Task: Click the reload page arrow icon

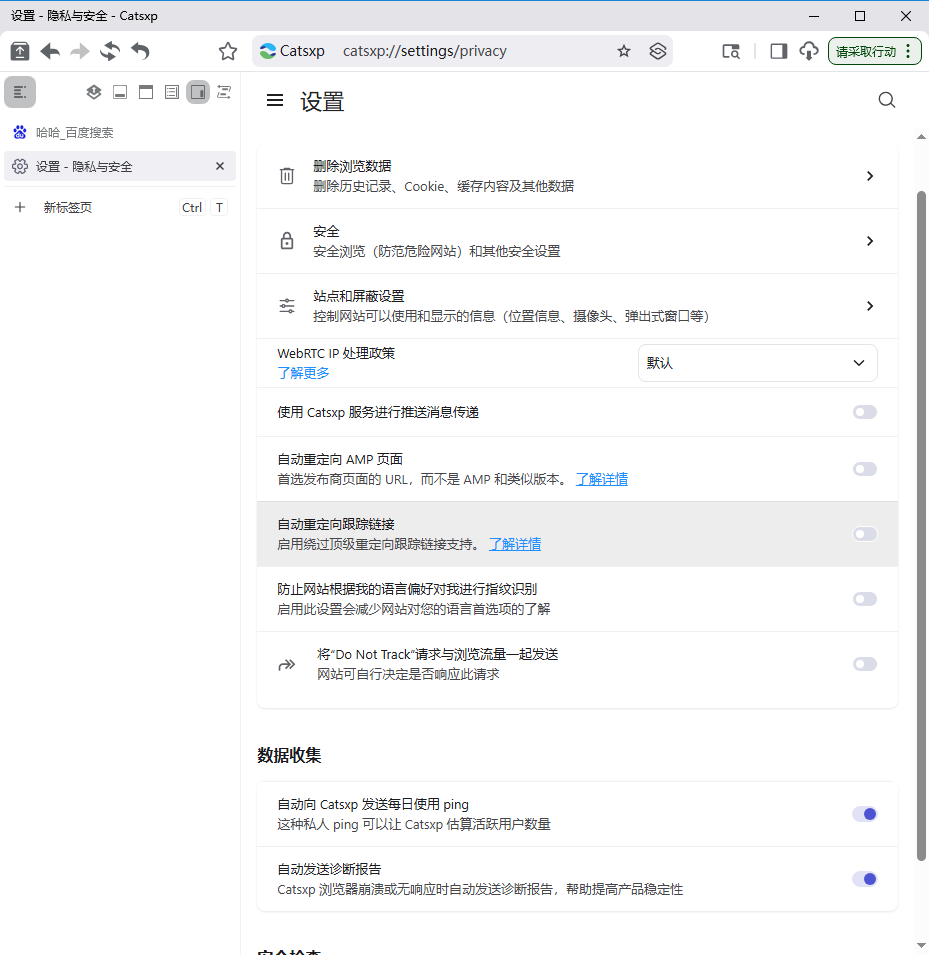Action: click(108, 50)
